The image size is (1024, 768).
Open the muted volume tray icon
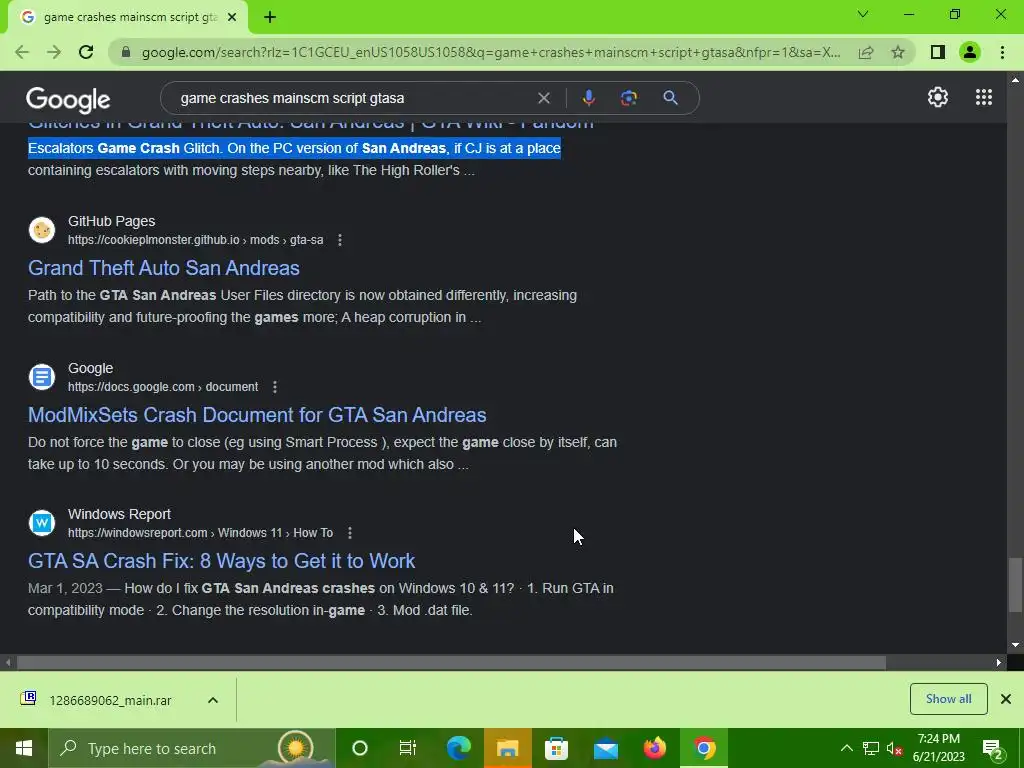point(894,748)
